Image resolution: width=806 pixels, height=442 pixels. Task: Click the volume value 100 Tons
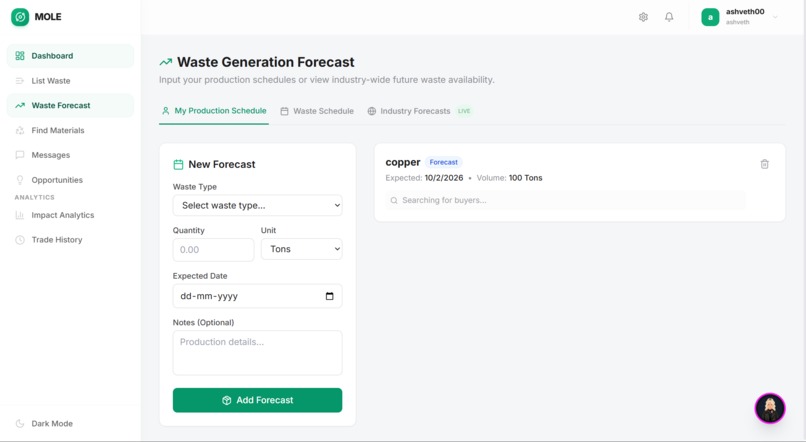tap(525, 178)
